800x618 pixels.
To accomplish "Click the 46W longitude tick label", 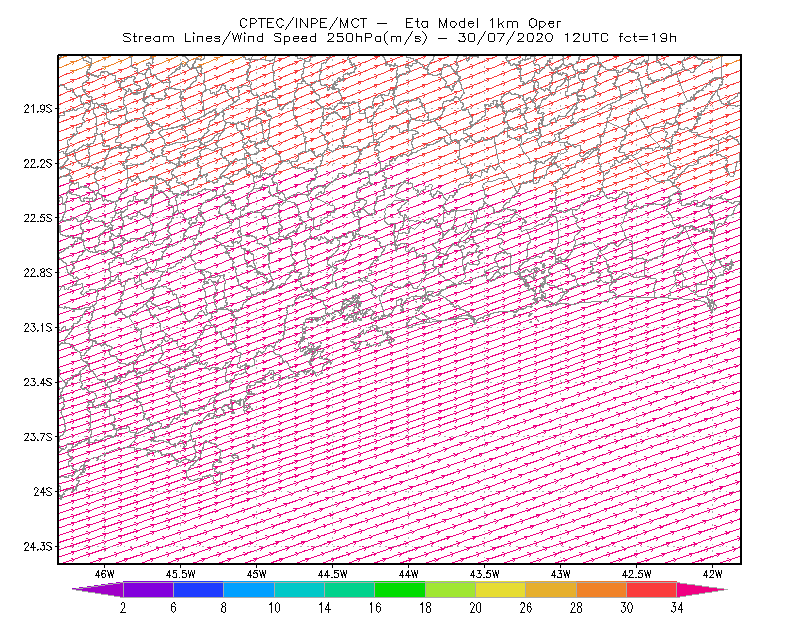I will pyautogui.click(x=105, y=574).
